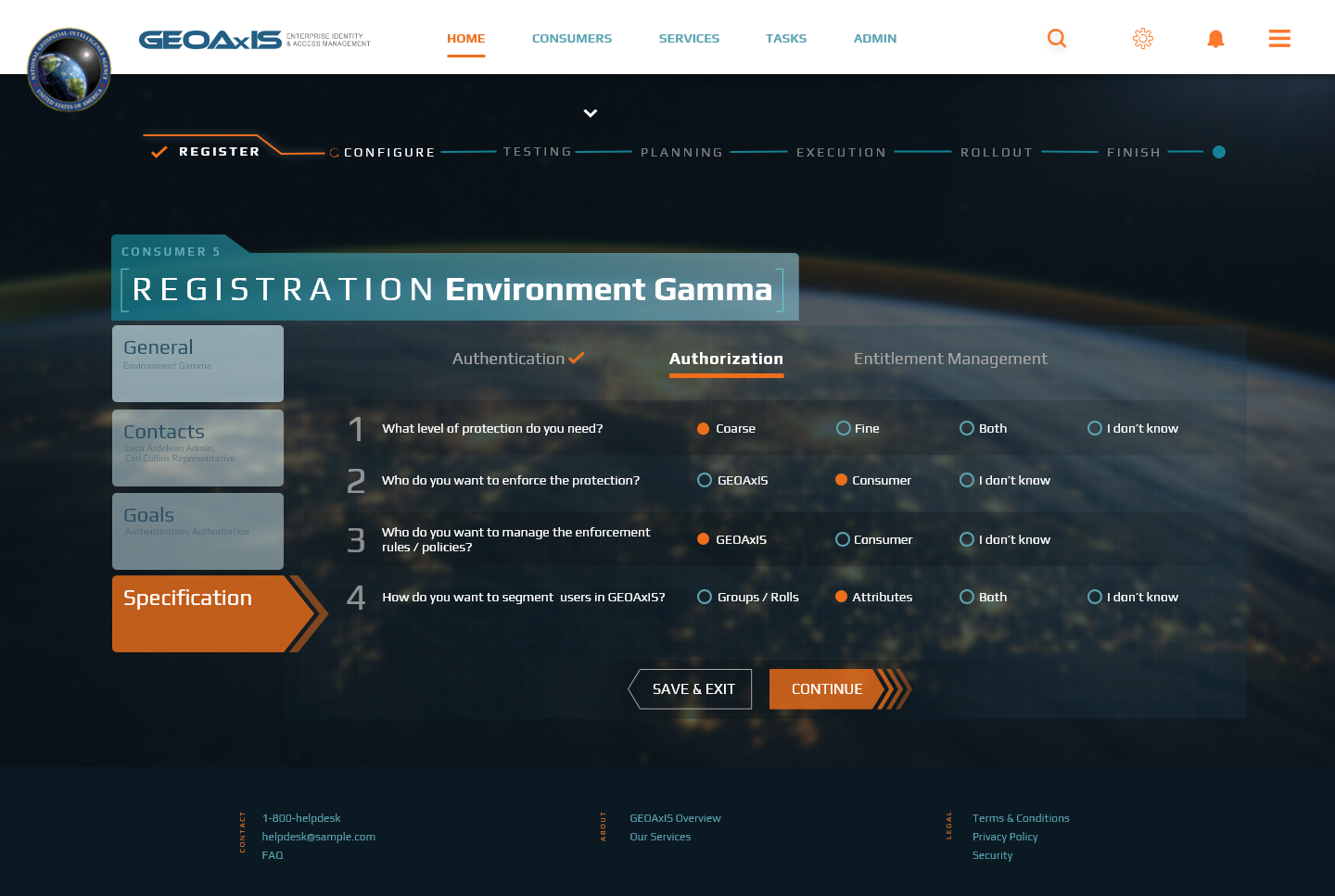Click the REGISTRATION Environment Gamma title

[x=452, y=289]
